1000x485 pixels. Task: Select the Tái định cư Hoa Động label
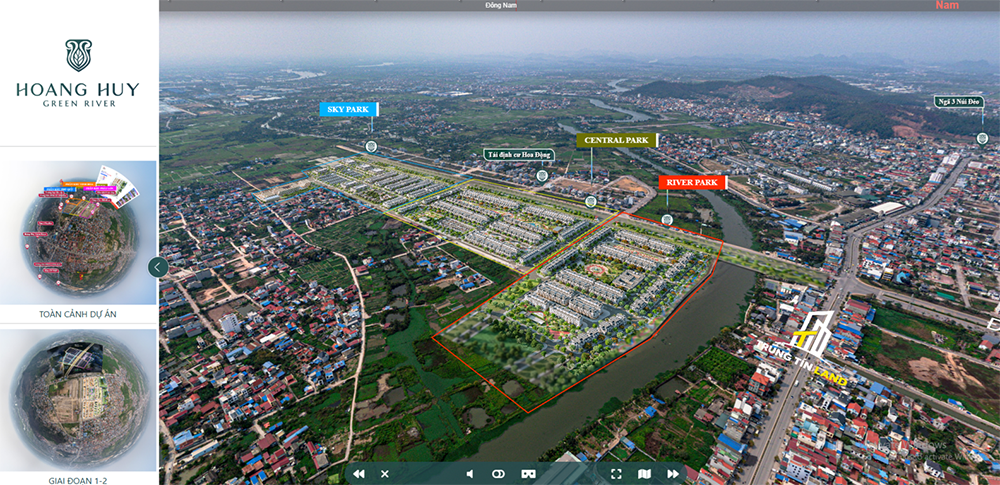(x=518, y=154)
